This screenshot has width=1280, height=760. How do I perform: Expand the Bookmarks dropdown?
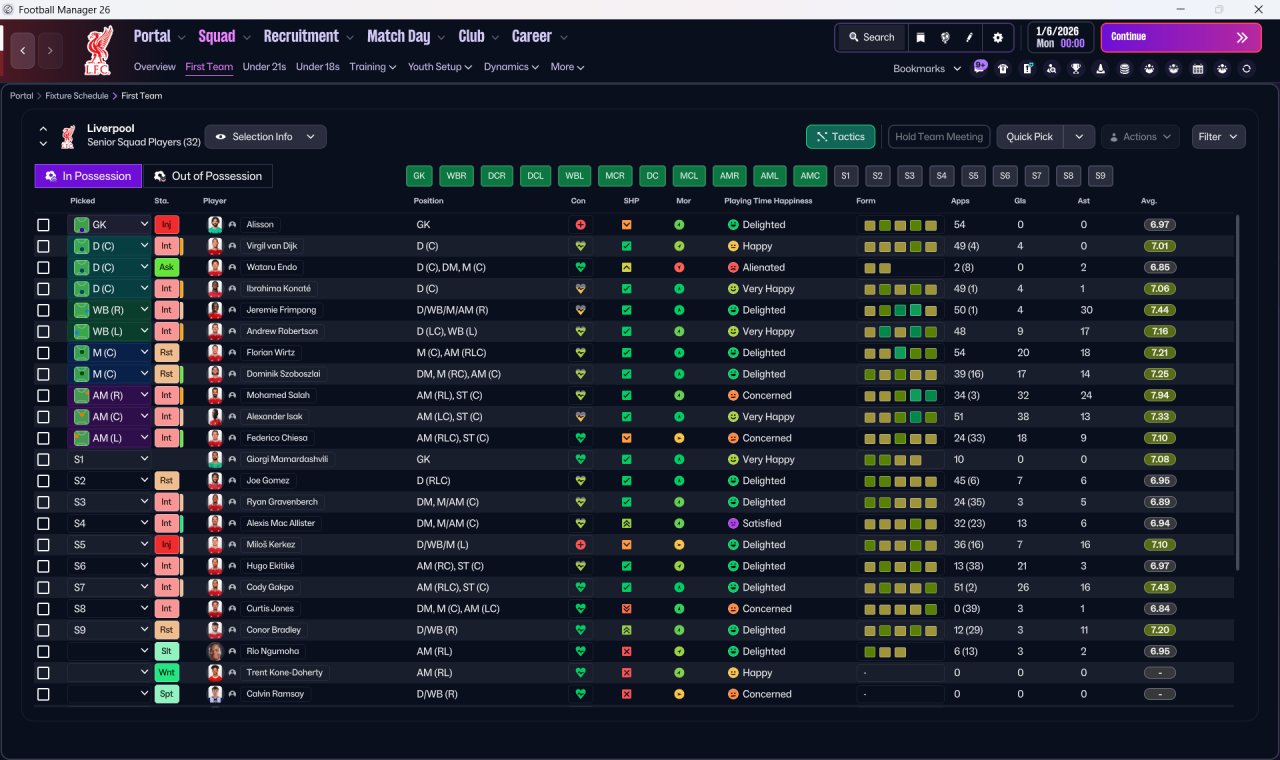click(x=927, y=68)
